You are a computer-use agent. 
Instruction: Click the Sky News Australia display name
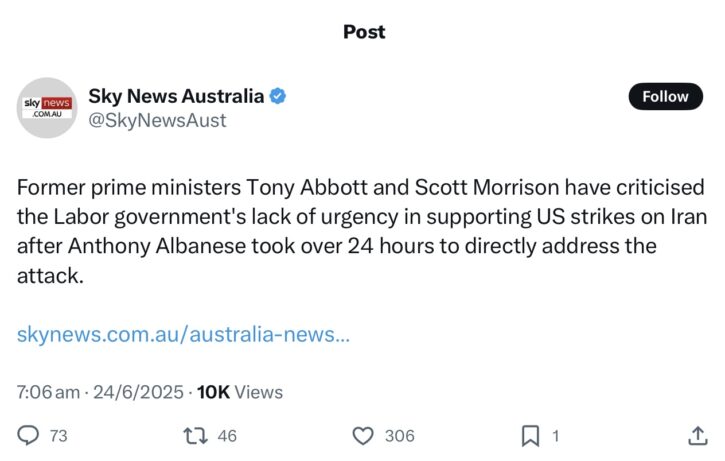[x=176, y=96]
